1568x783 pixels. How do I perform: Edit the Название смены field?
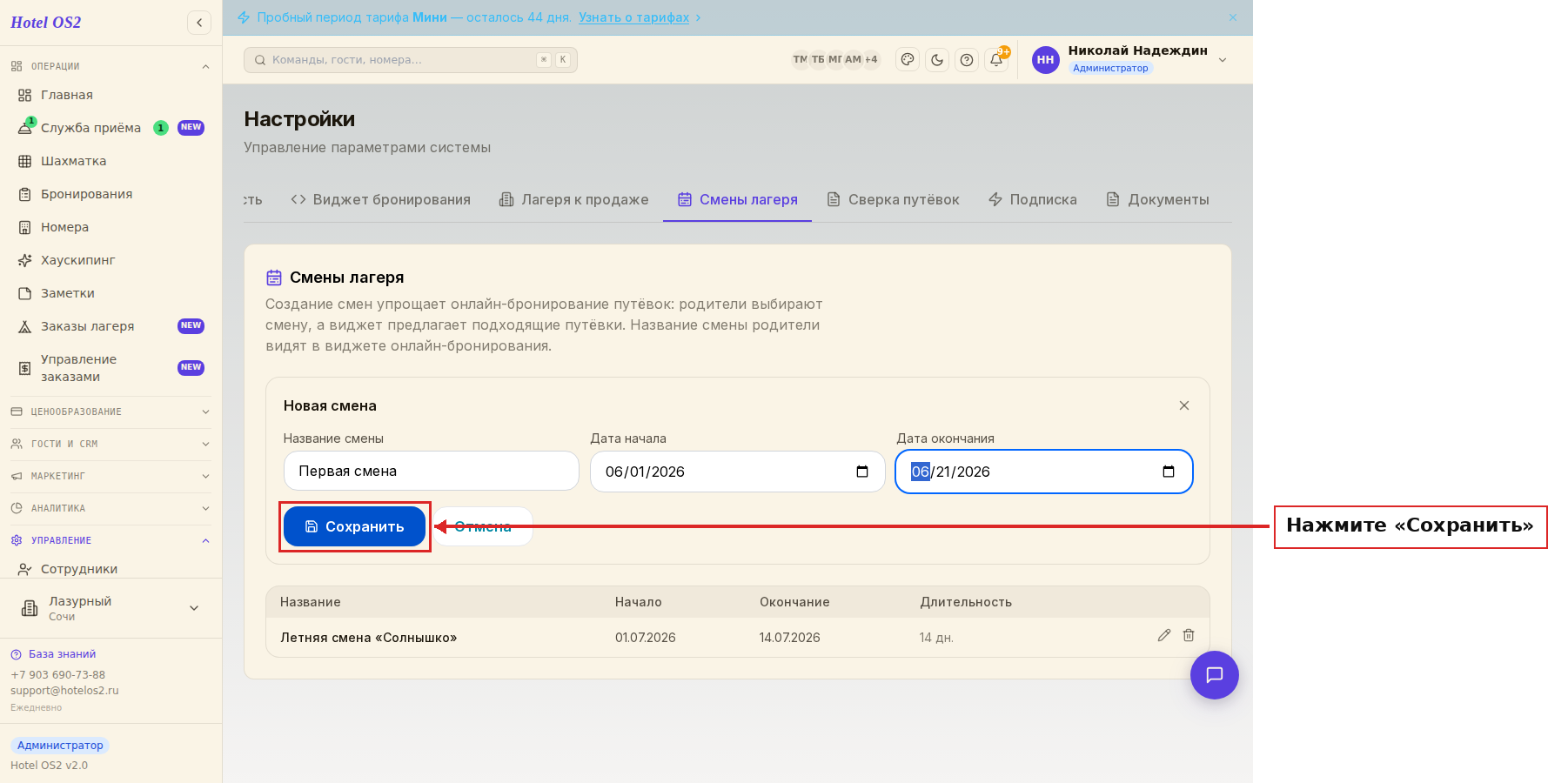click(432, 471)
